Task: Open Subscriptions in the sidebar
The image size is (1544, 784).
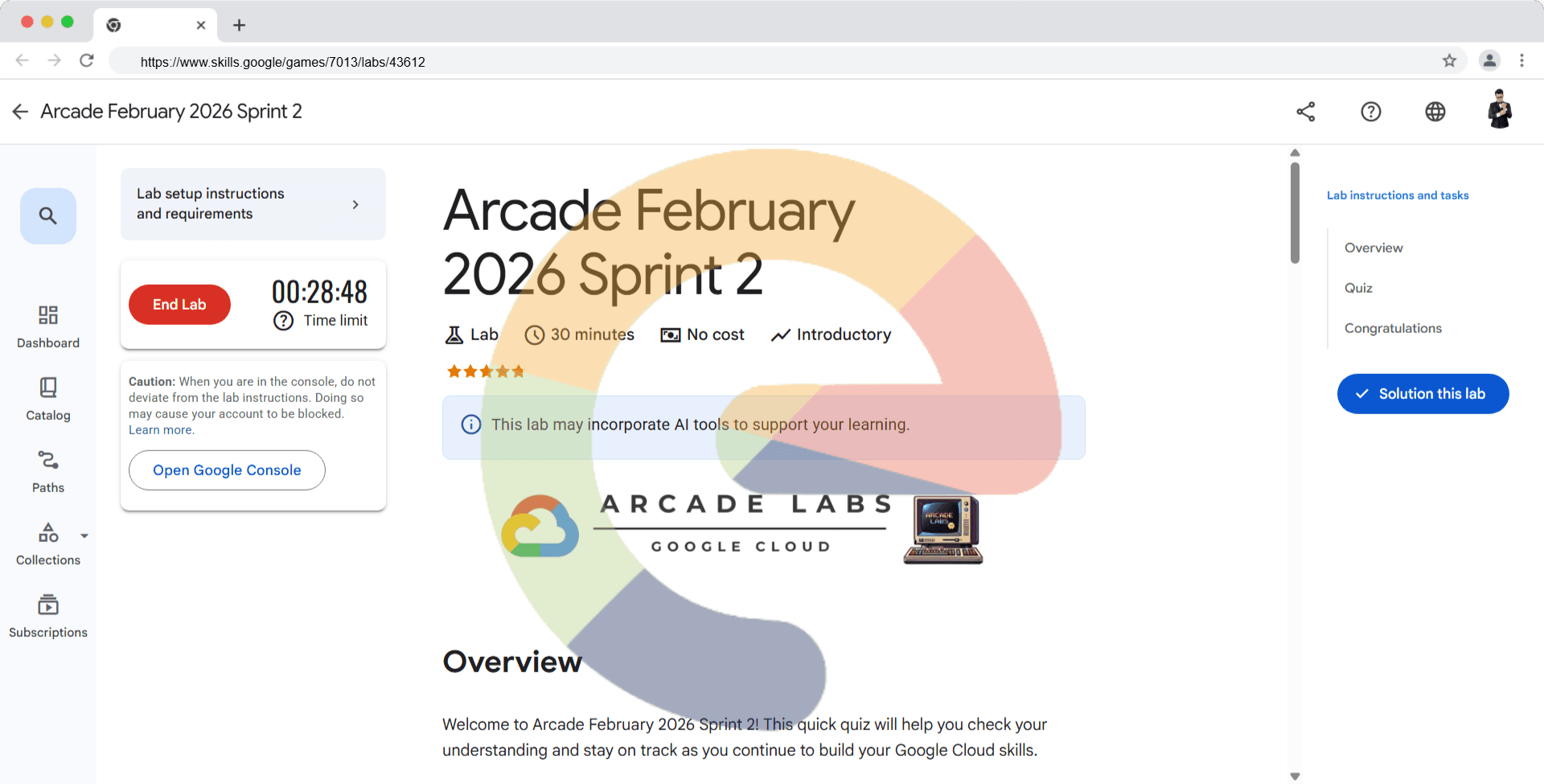Action: (x=48, y=616)
